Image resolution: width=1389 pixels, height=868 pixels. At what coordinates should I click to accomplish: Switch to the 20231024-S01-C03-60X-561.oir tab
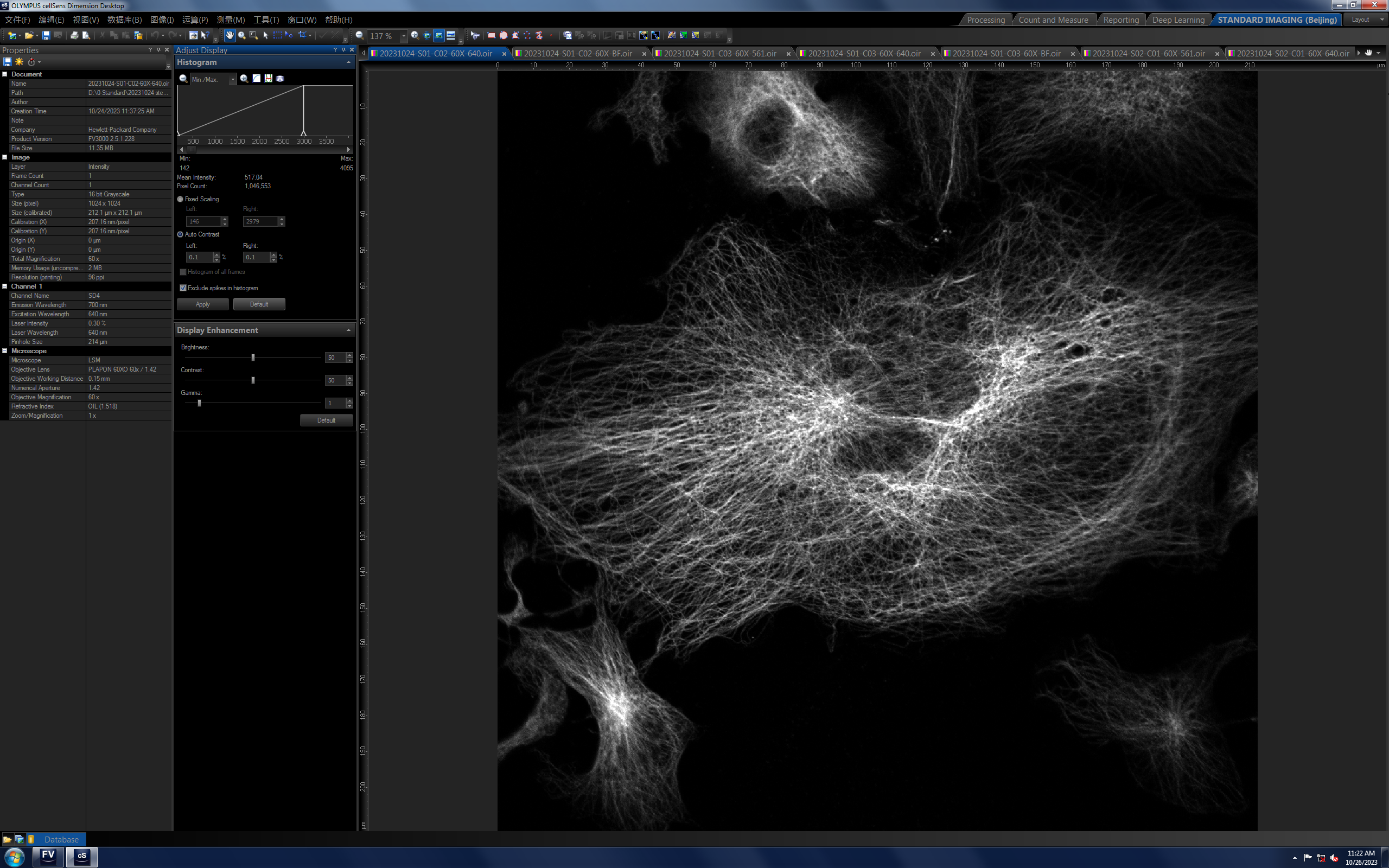[x=719, y=53]
